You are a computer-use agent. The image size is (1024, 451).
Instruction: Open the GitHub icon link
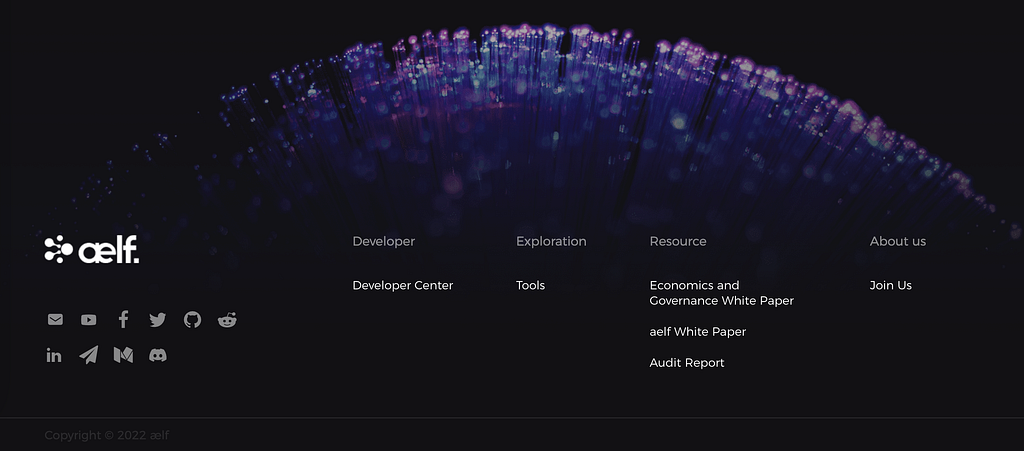click(x=193, y=319)
